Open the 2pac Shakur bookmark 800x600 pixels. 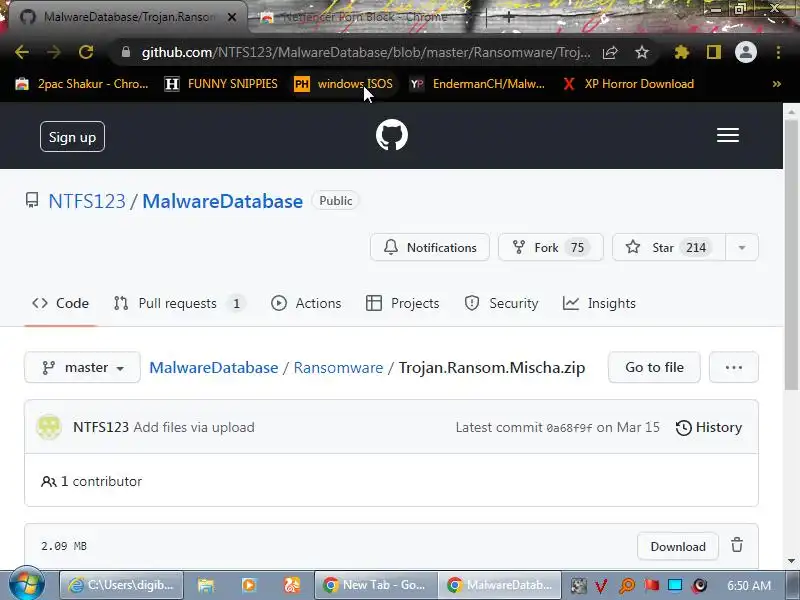pyautogui.click(x=82, y=84)
